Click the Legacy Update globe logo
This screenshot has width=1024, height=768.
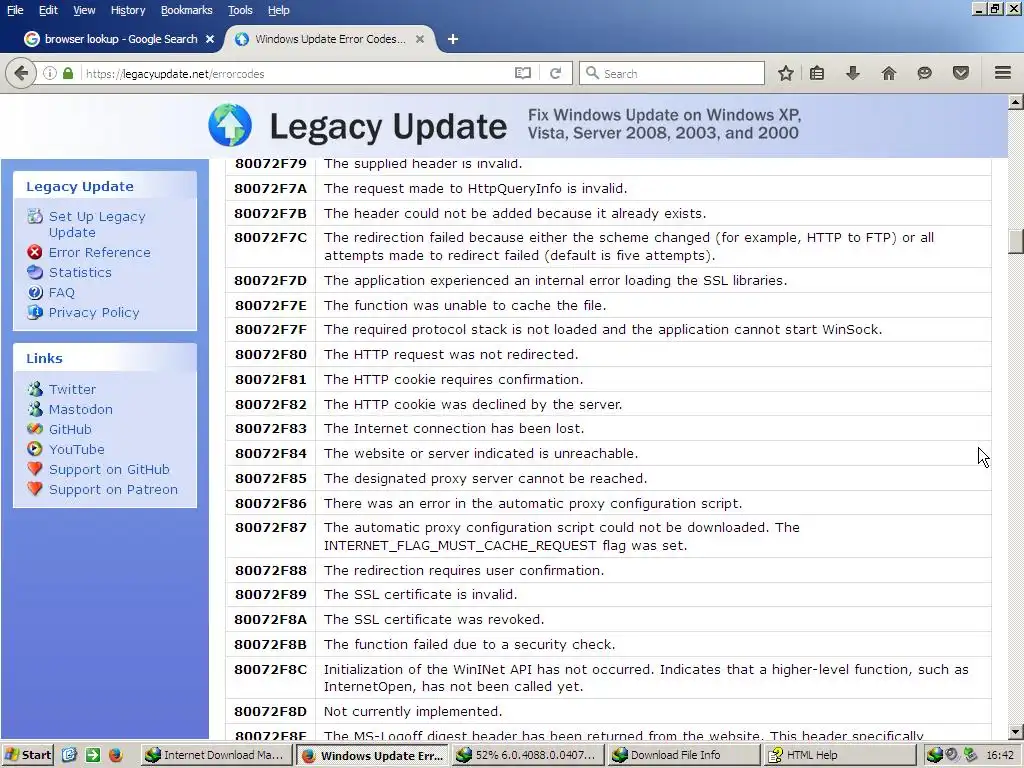pyautogui.click(x=230, y=125)
